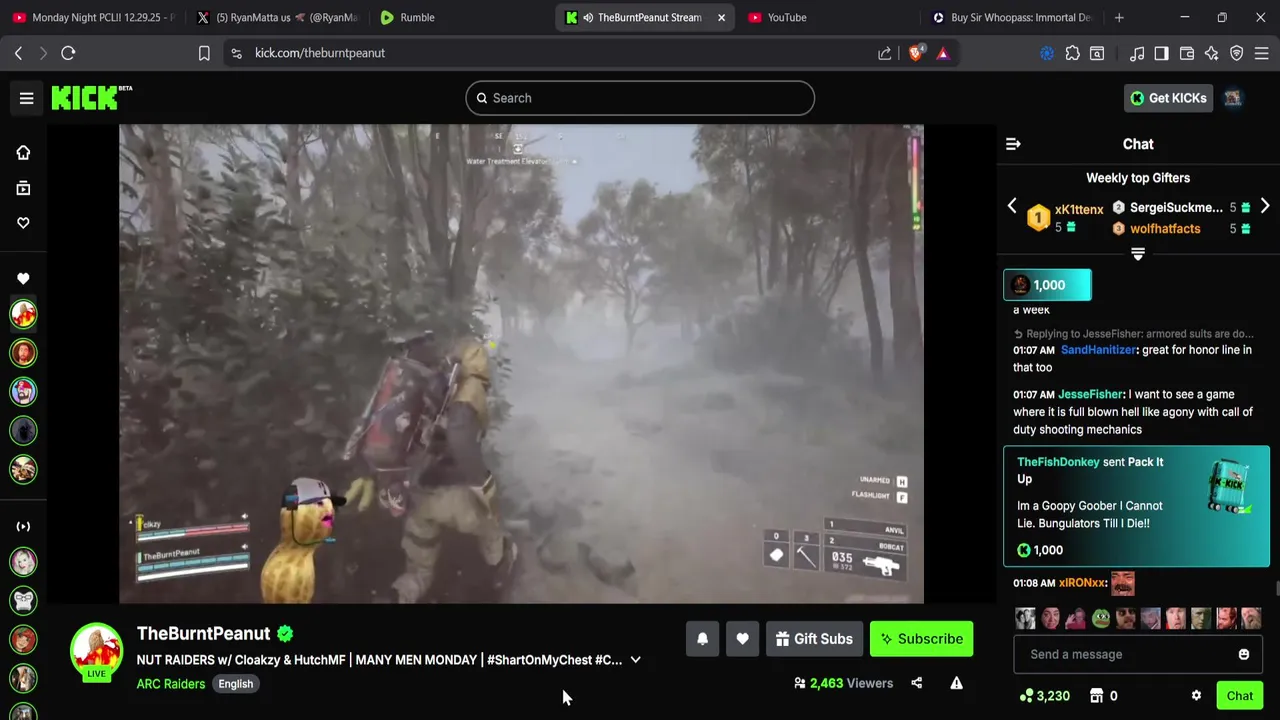The height and width of the screenshot is (720, 1280).
Task: Open the browser extensions puzzle icon
Action: [x=1072, y=53]
